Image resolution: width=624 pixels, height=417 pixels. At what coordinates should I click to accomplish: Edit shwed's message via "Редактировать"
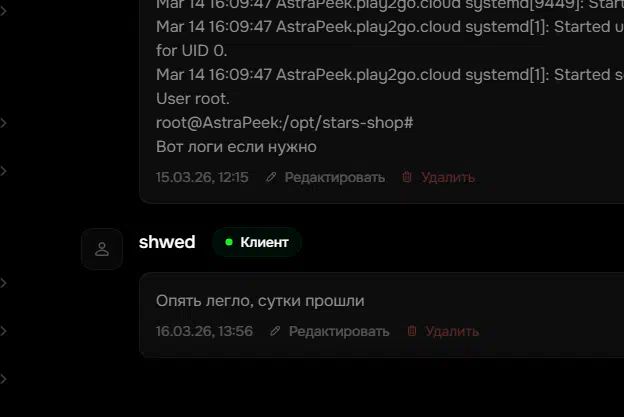(x=339, y=331)
